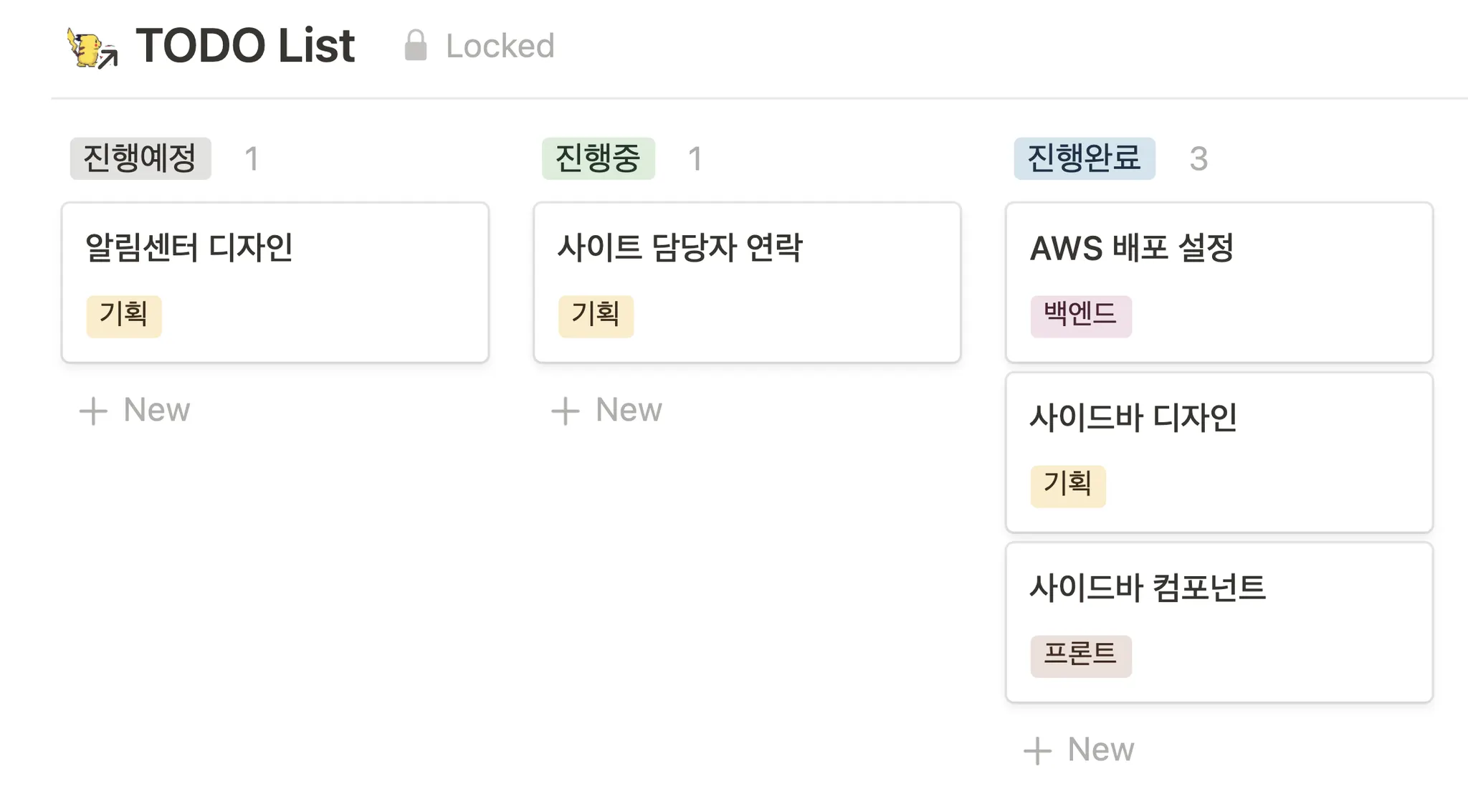Click plus icon under 진행완료 column

tap(1037, 751)
